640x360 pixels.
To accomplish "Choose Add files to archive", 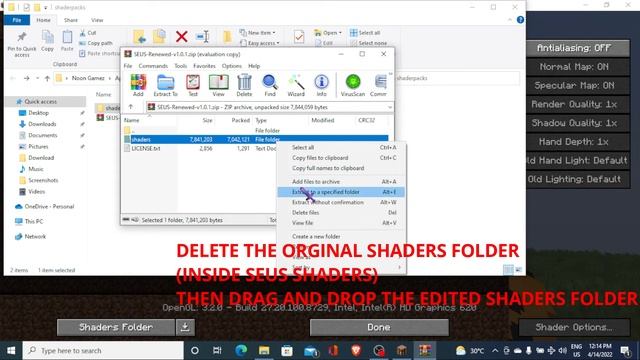I will pyautogui.click(x=341, y=181).
